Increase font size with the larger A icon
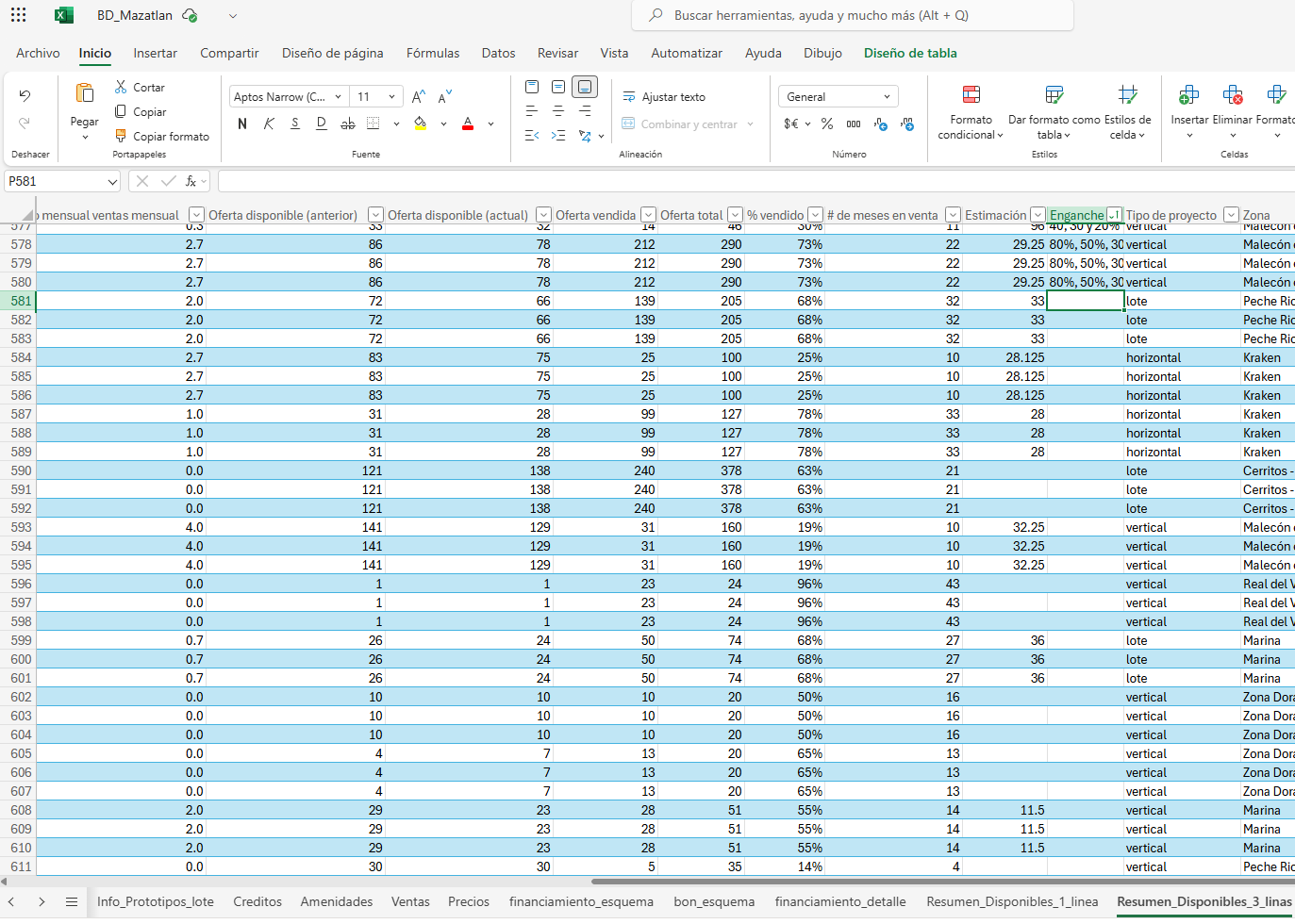 pos(419,96)
